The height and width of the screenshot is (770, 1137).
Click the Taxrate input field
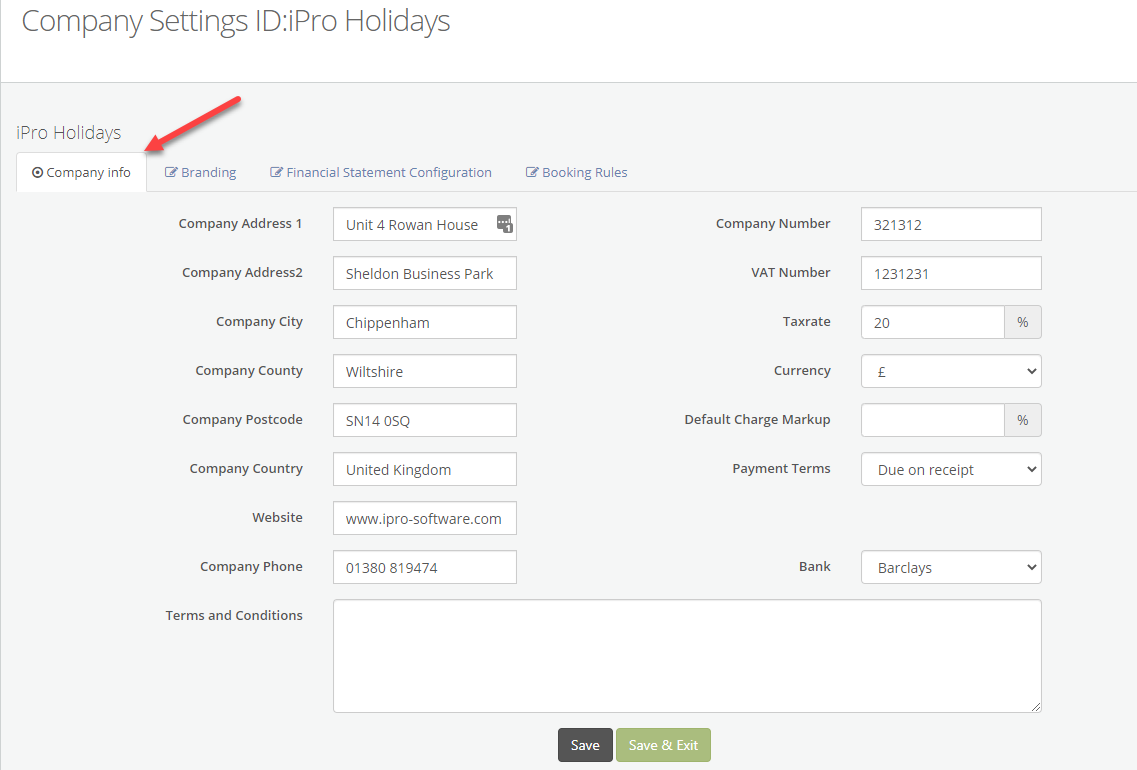pos(933,322)
